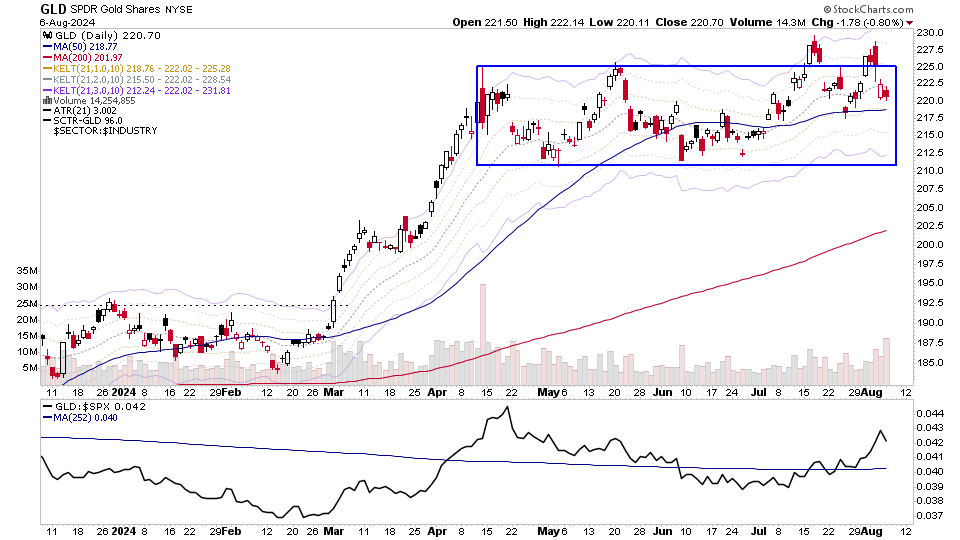Click the GLD ticker symbol in the header
This screenshot has height=540, width=960.
(53, 9)
